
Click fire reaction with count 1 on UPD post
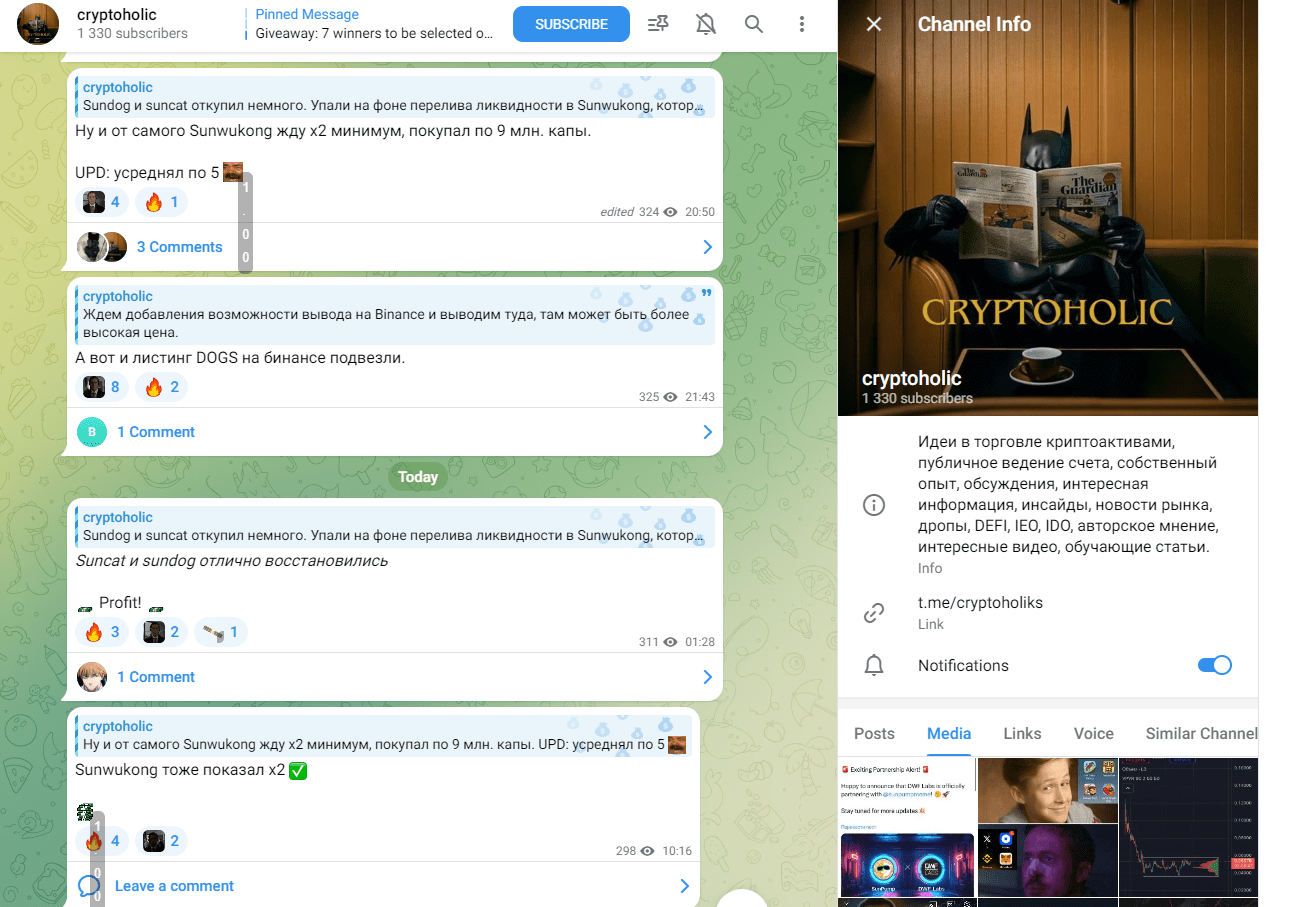coord(161,203)
